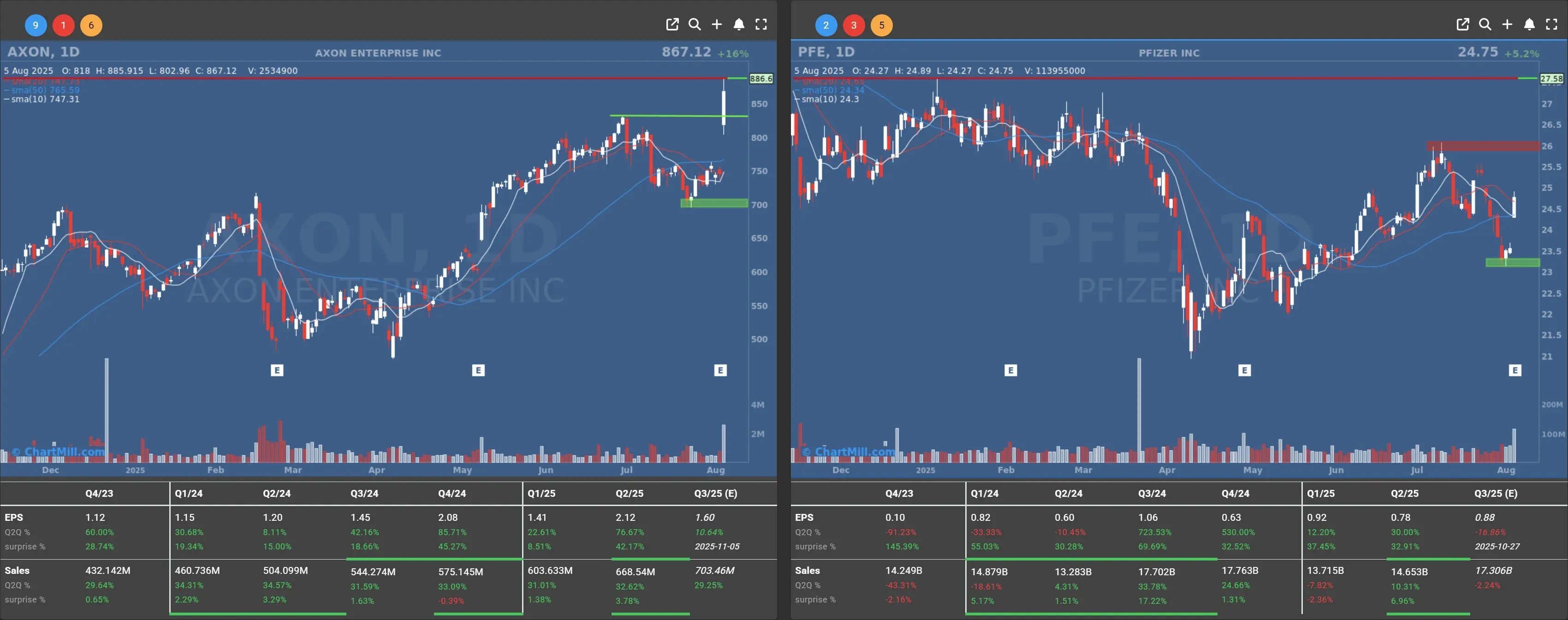Viewport: 1568px width, 620px height.
Task: Click the green support zone on AXON chart
Action: point(714,203)
